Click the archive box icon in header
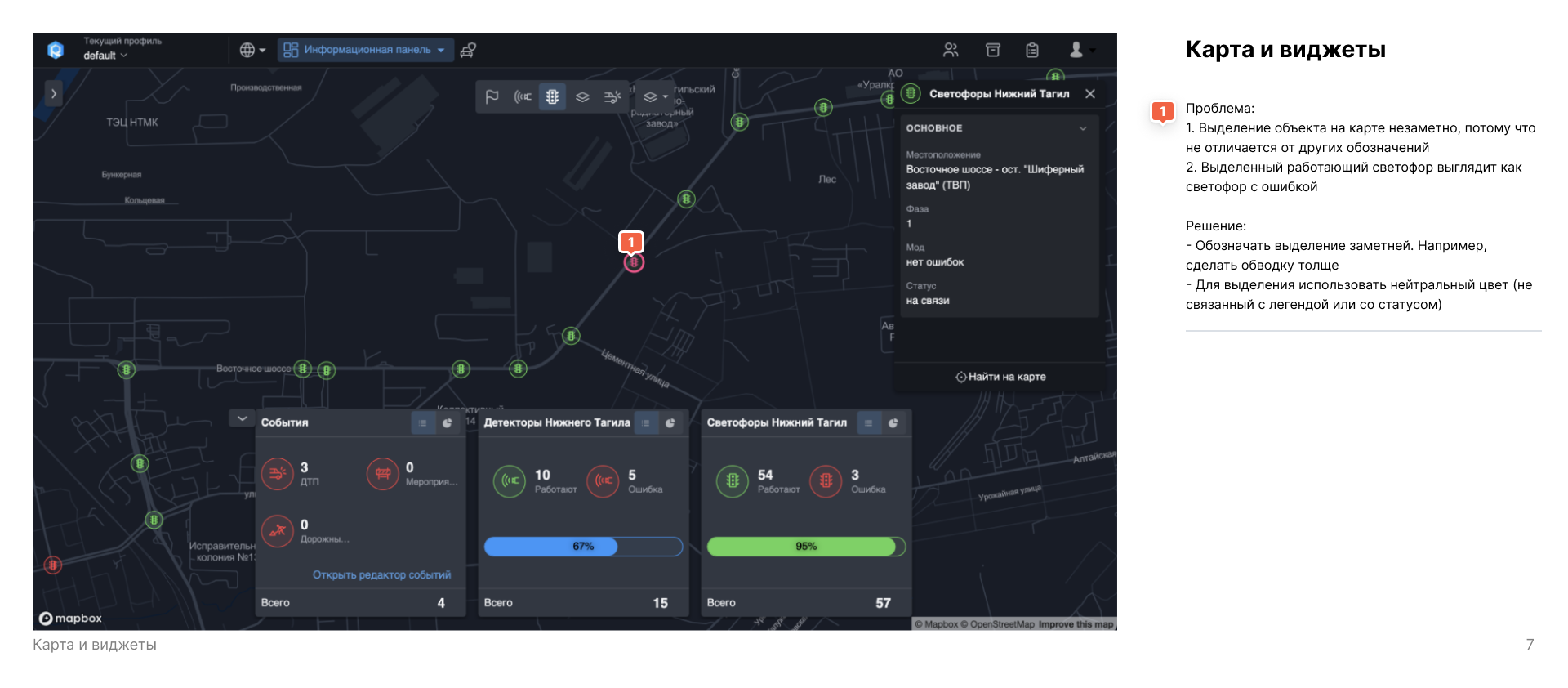The image size is (1568, 688). click(x=993, y=50)
